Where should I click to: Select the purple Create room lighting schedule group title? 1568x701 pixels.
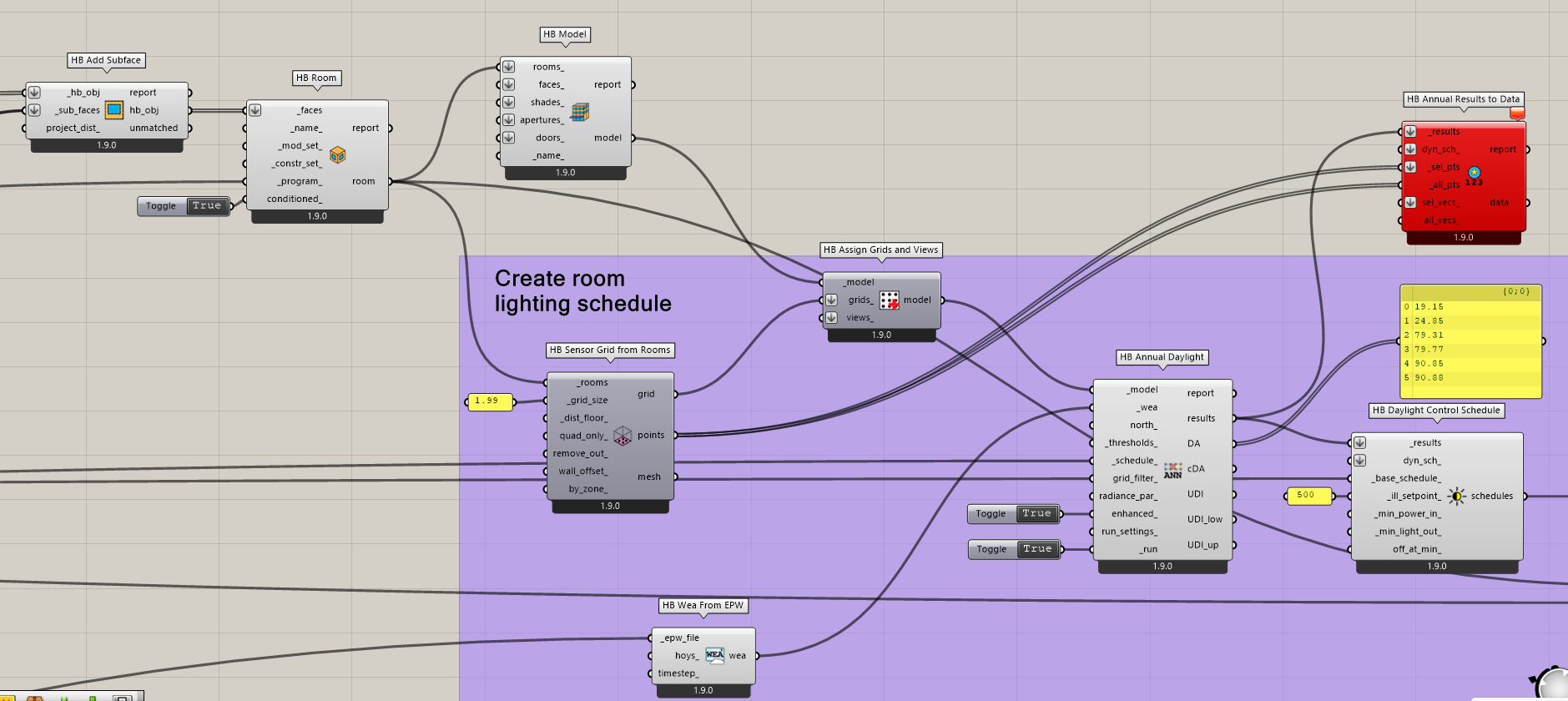click(x=582, y=291)
